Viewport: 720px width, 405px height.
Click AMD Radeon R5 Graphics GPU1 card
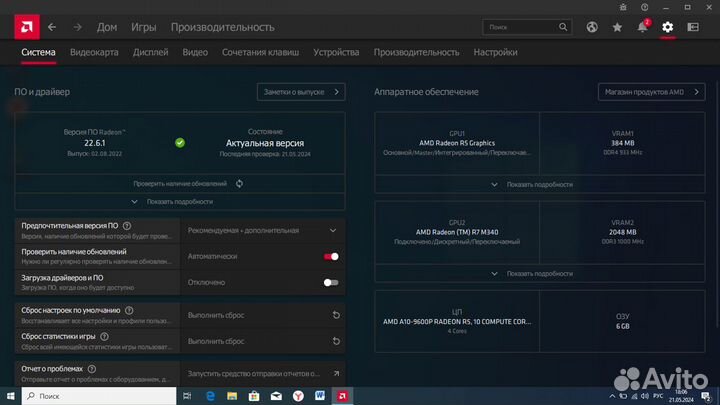(457, 143)
